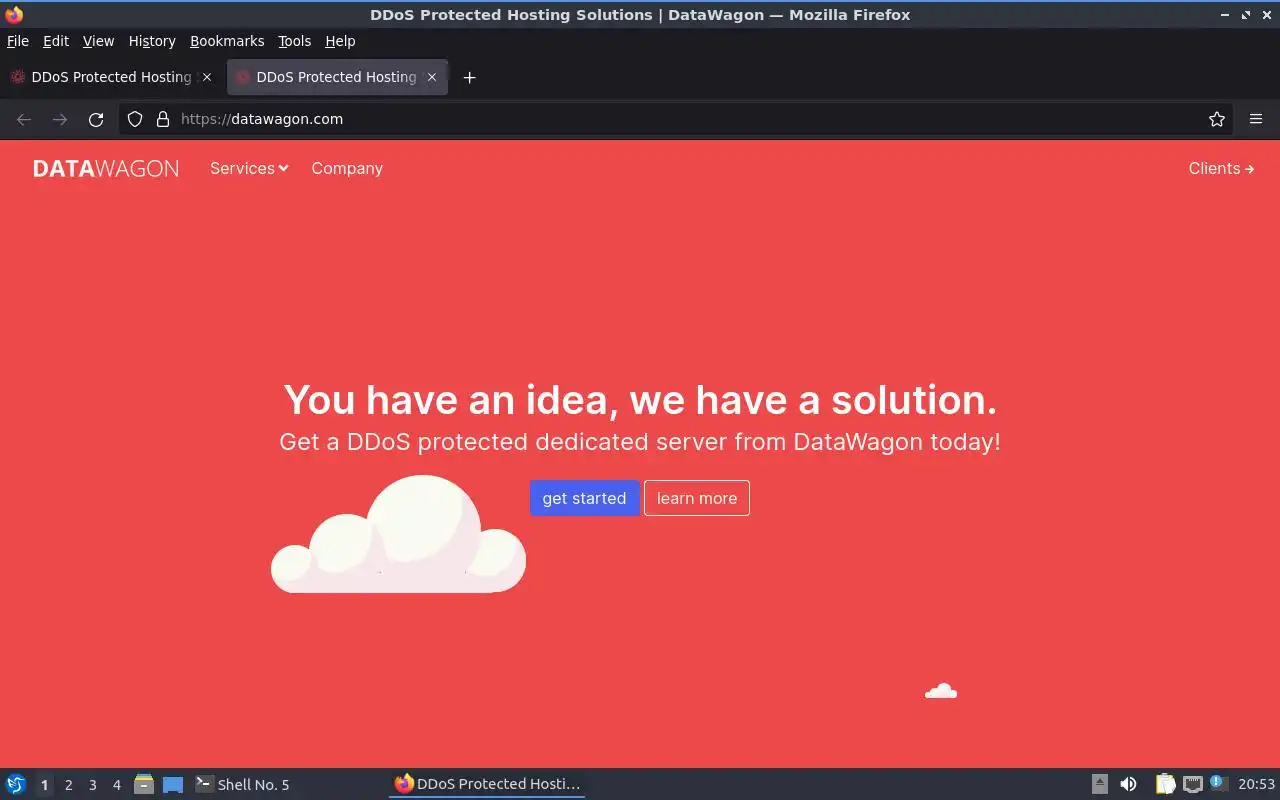Bookmark this page with the star icon
The width and height of the screenshot is (1280, 800).
point(1217,119)
